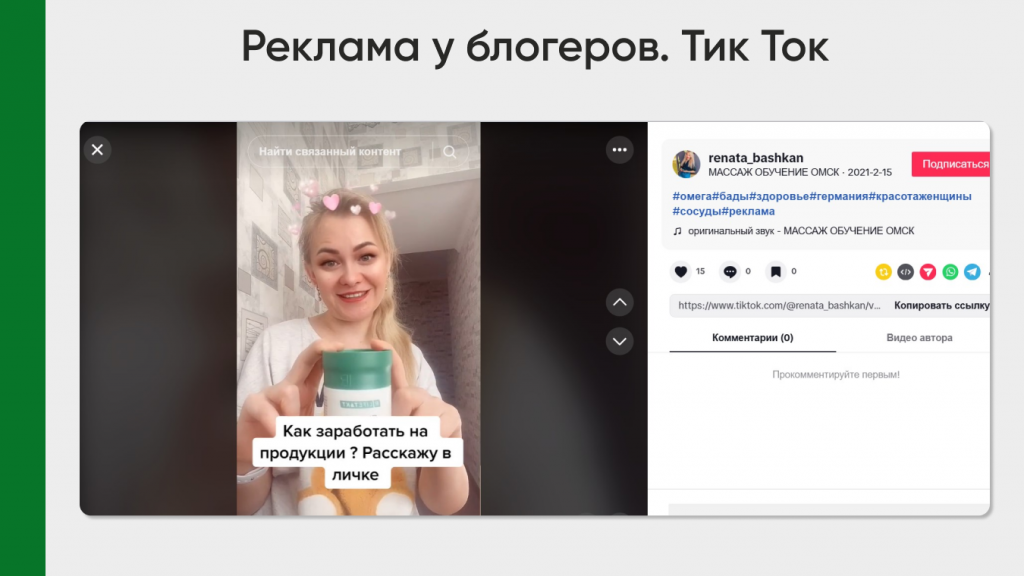Like the video with the heart icon
This screenshot has width=1024, height=576.
point(681,271)
